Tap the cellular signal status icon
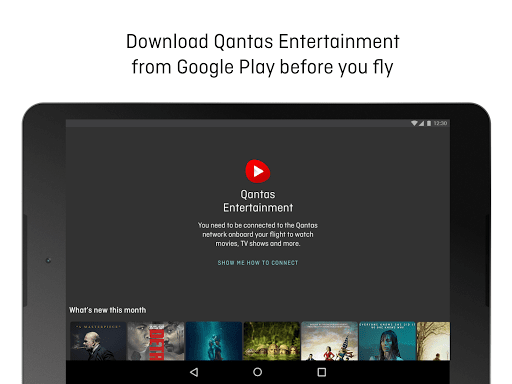 [421, 123]
